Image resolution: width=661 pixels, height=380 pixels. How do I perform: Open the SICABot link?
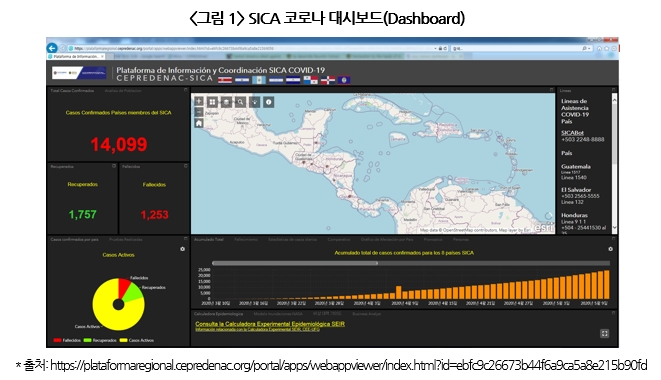[x=572, y=132]
